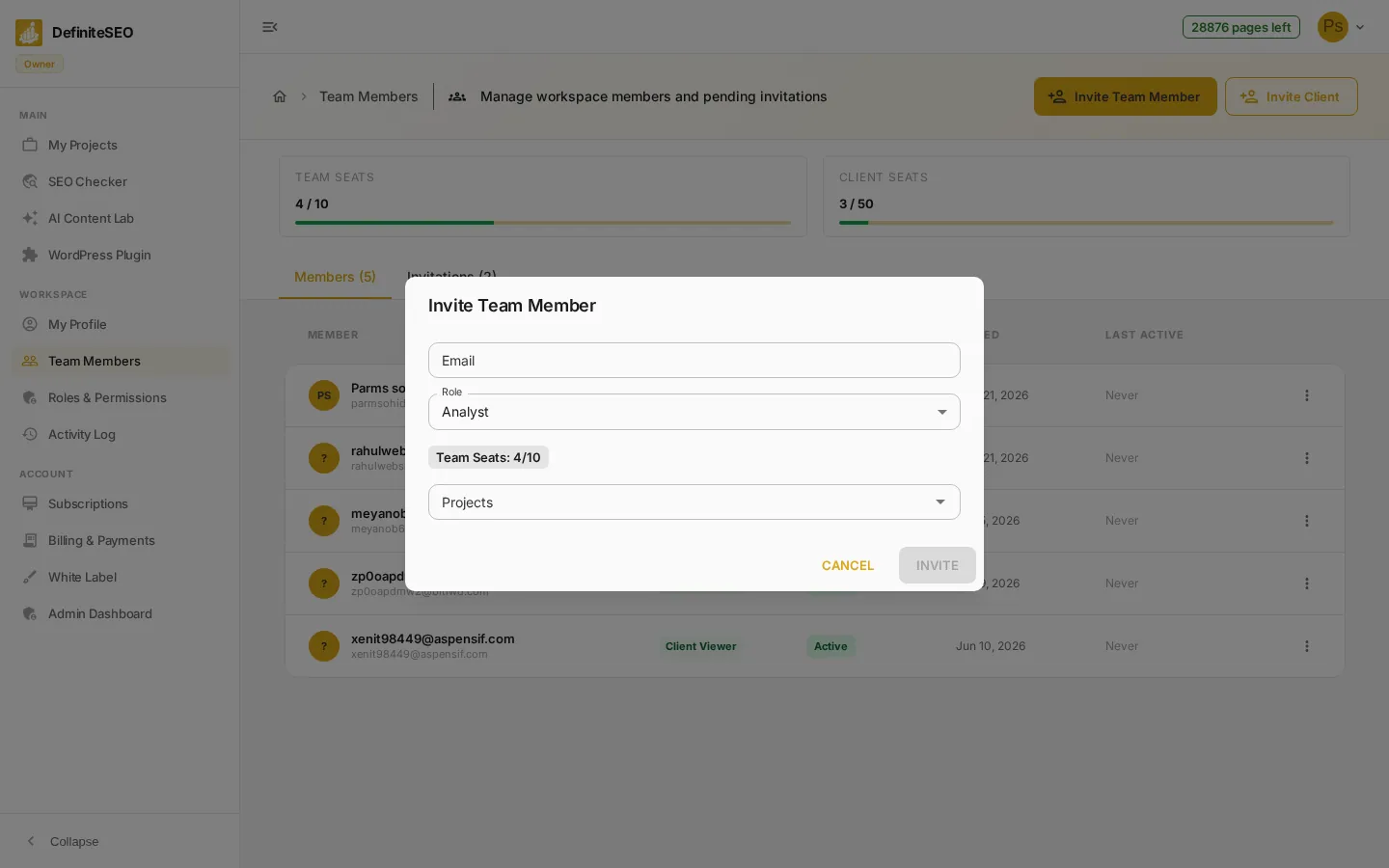Toggle the sidebar menu hamburger icon
1389x868 pixels.
tap(270, 27)
